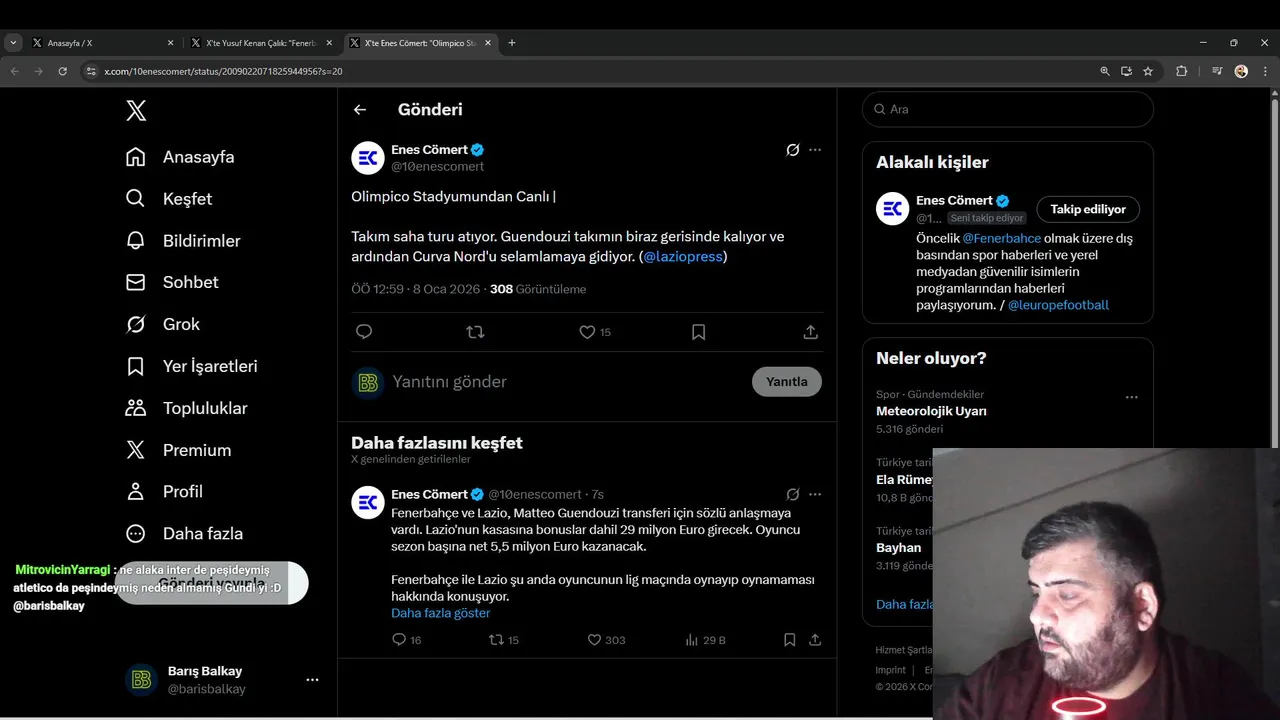The width and height of the screenshot is (1280, 720).
Task: Click the Ara search field
Action: [x=1008, y=110]
